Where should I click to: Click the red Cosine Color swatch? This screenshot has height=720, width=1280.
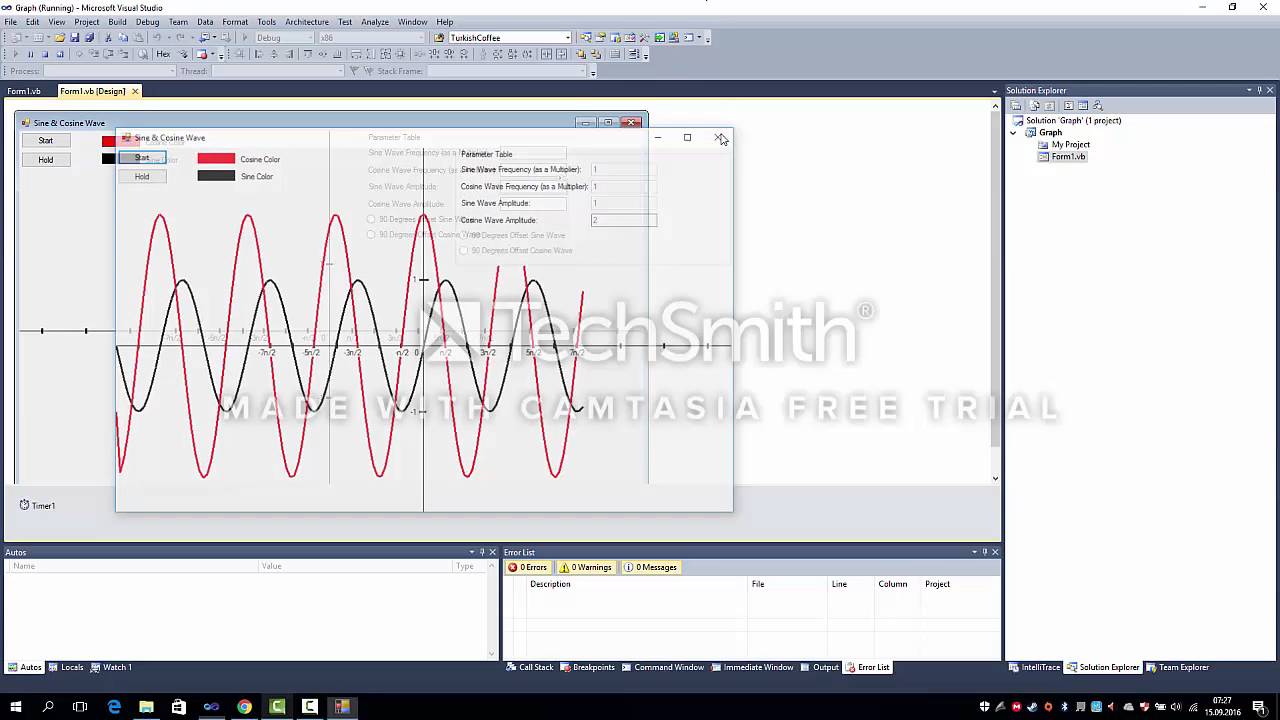(216, 158)
